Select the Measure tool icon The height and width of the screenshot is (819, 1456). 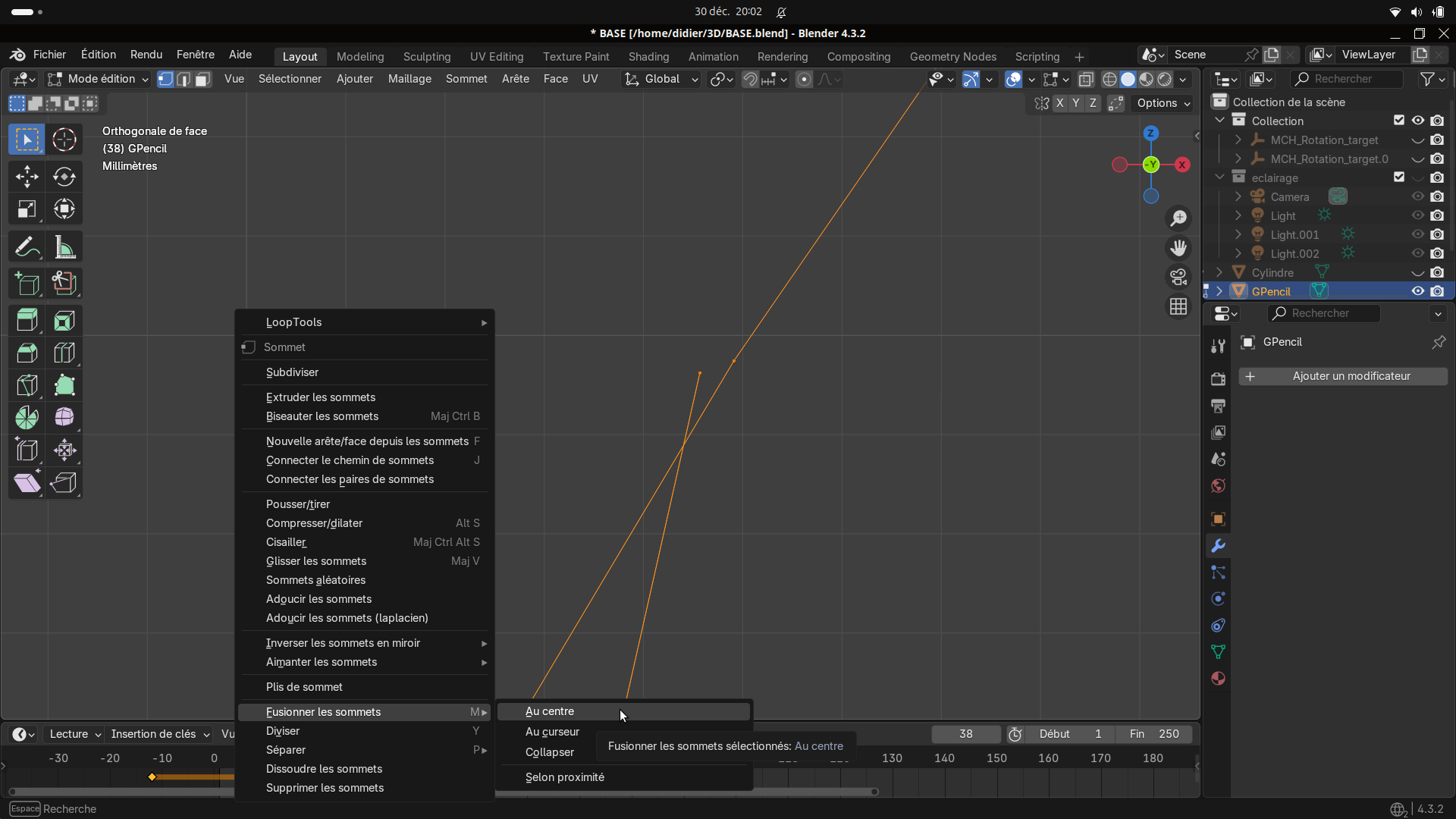click(x=64, y=247)
